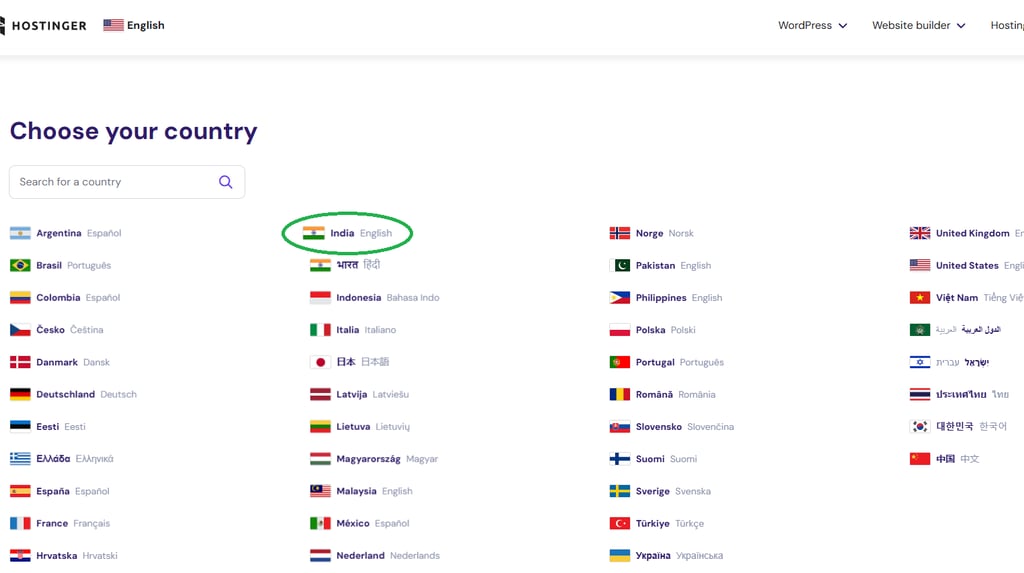Click the Colombia flag icon
The image size is (1024, 573).
[x=20, y=297]
